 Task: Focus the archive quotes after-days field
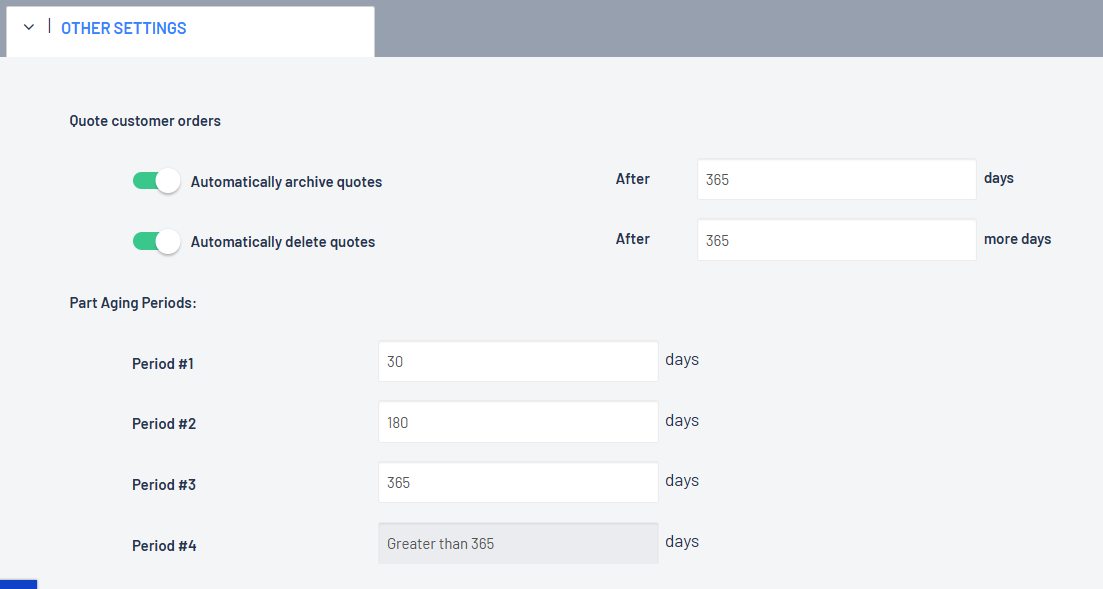coord(836,180)
